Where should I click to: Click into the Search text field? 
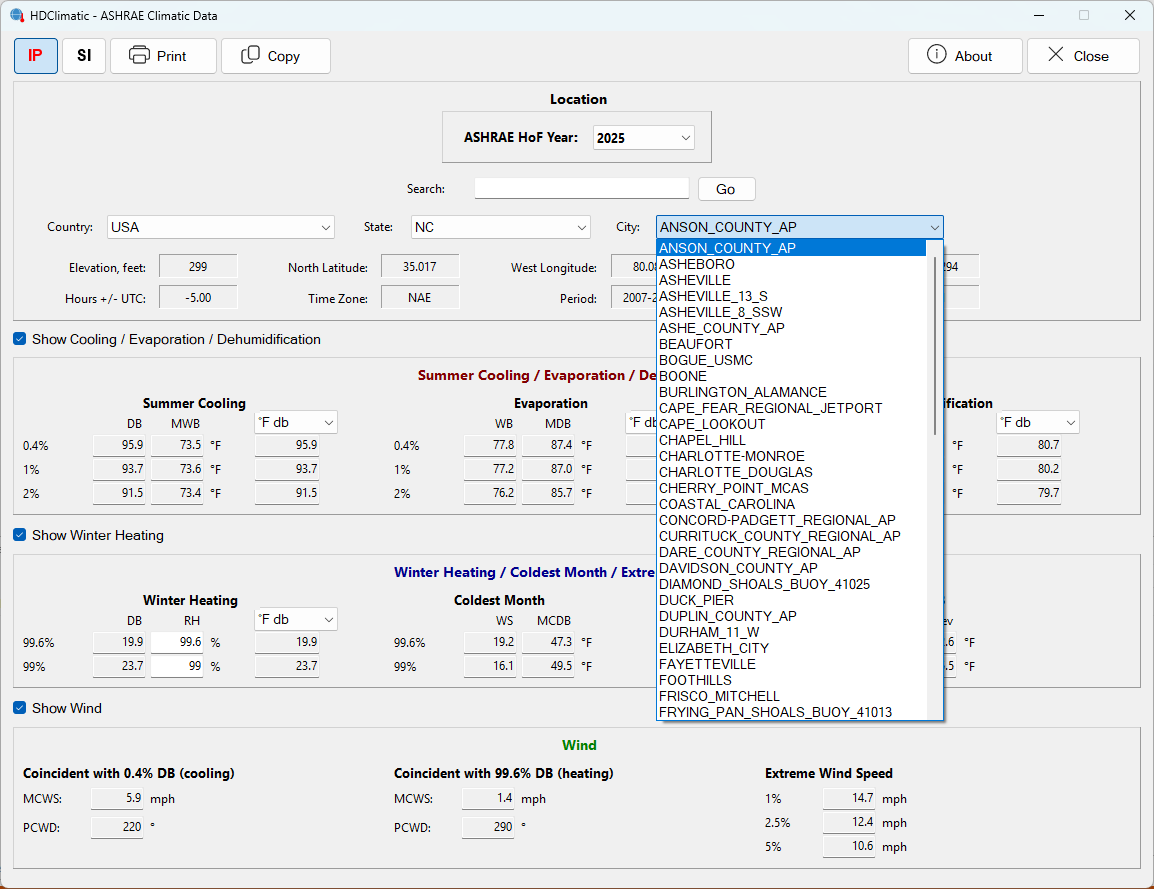(x=581, y=188)
